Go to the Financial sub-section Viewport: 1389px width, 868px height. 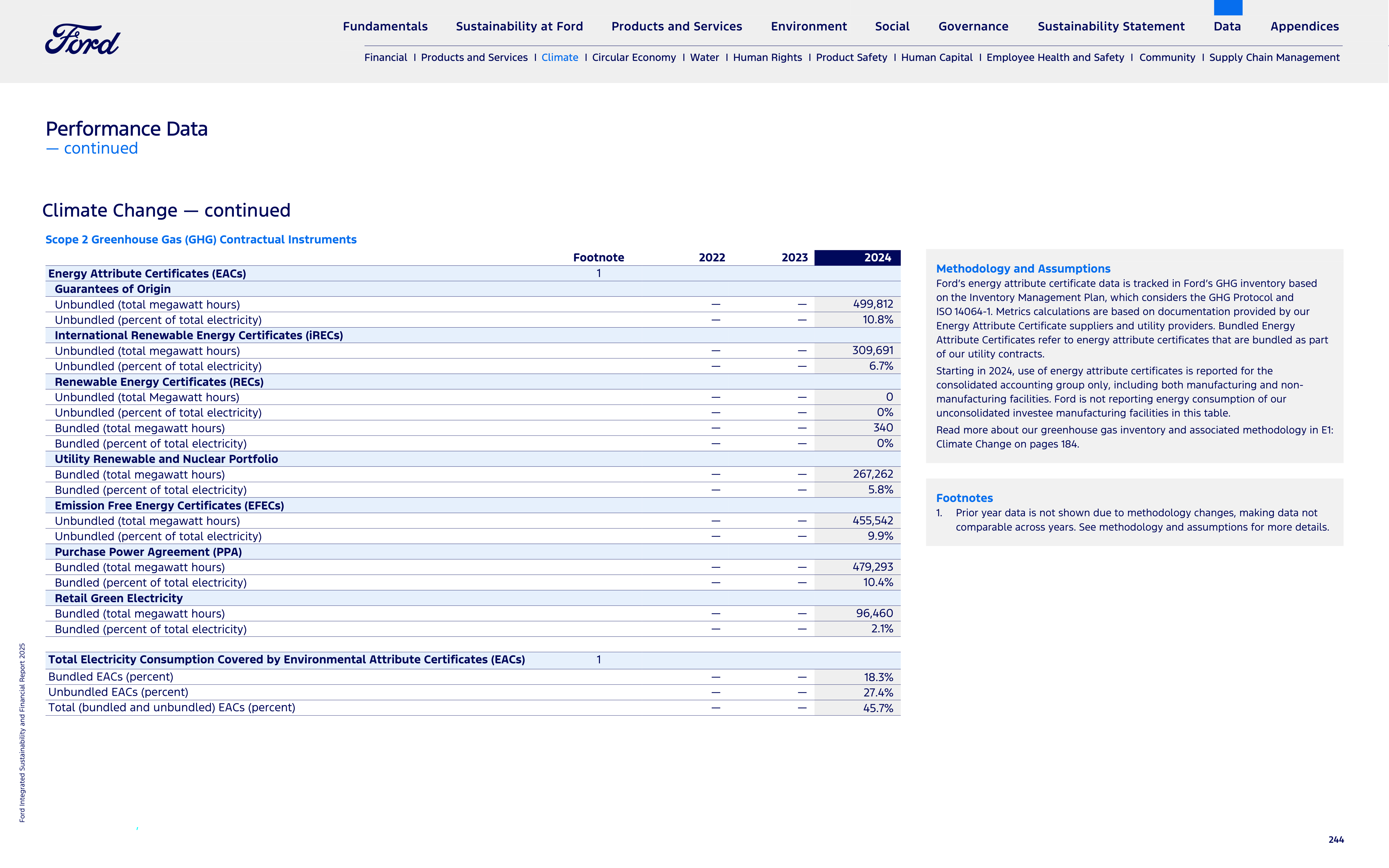coord(385,58)
